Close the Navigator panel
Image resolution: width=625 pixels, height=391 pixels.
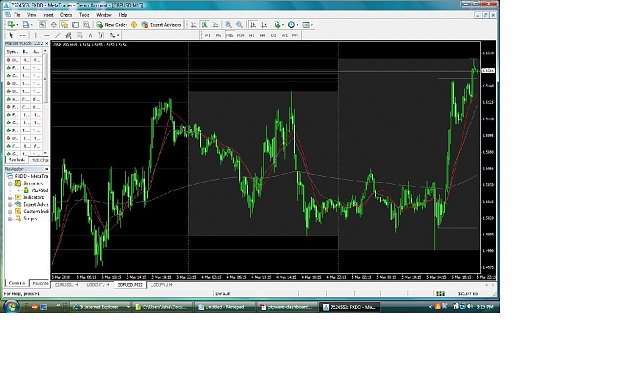(x=47, y=169)
